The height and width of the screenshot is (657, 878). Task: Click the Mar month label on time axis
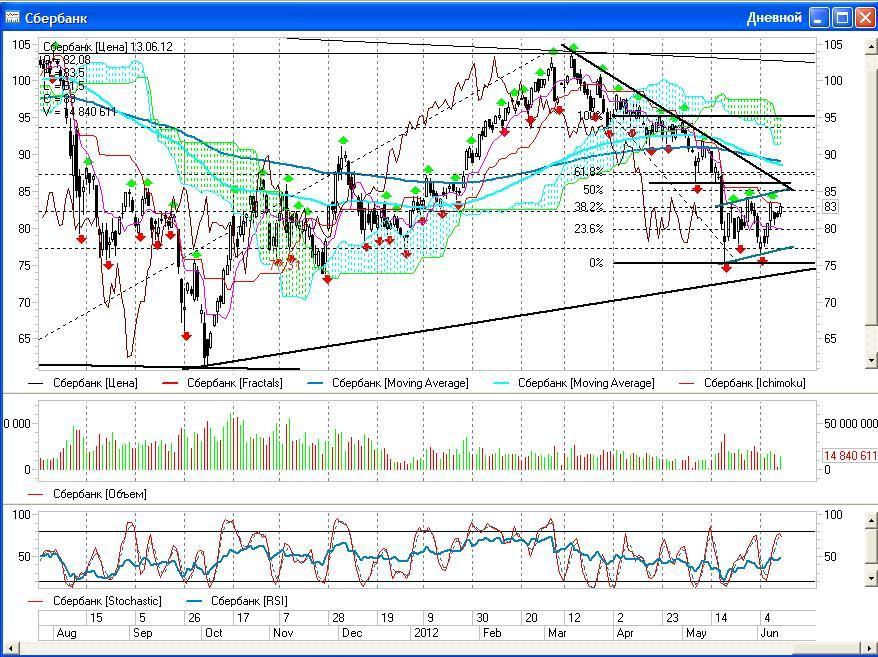coord(557,633)
